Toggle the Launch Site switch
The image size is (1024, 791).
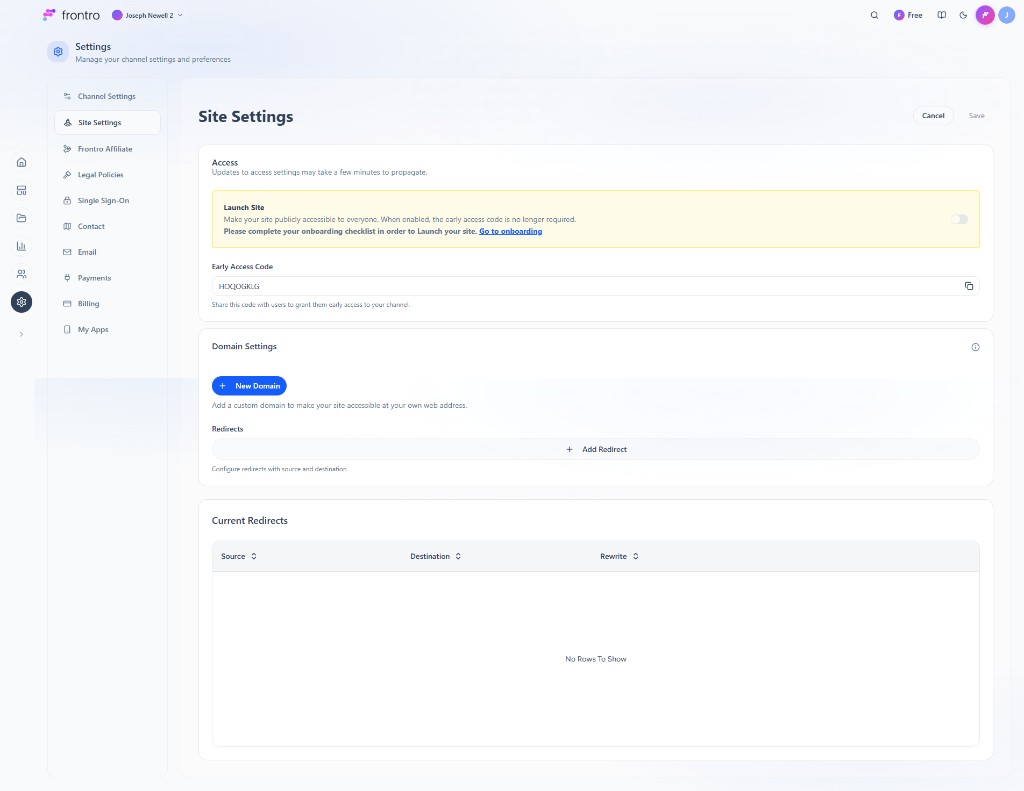click(959, 219)
